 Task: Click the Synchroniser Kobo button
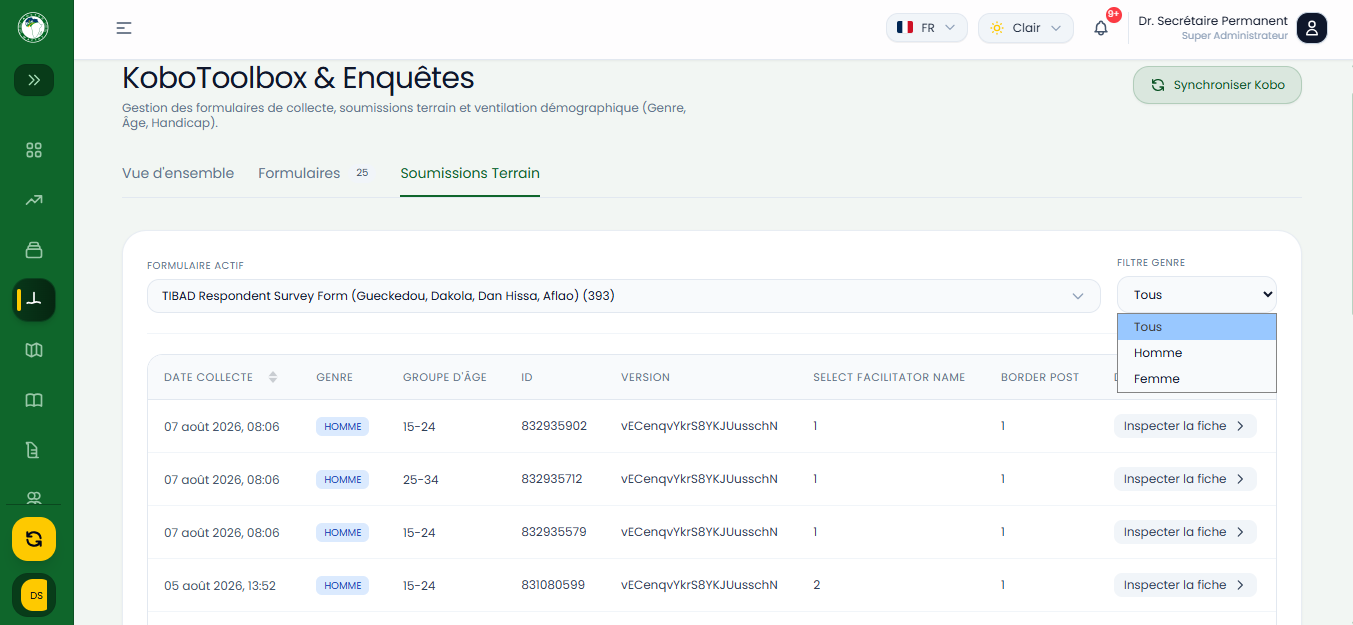(1216, 85)
